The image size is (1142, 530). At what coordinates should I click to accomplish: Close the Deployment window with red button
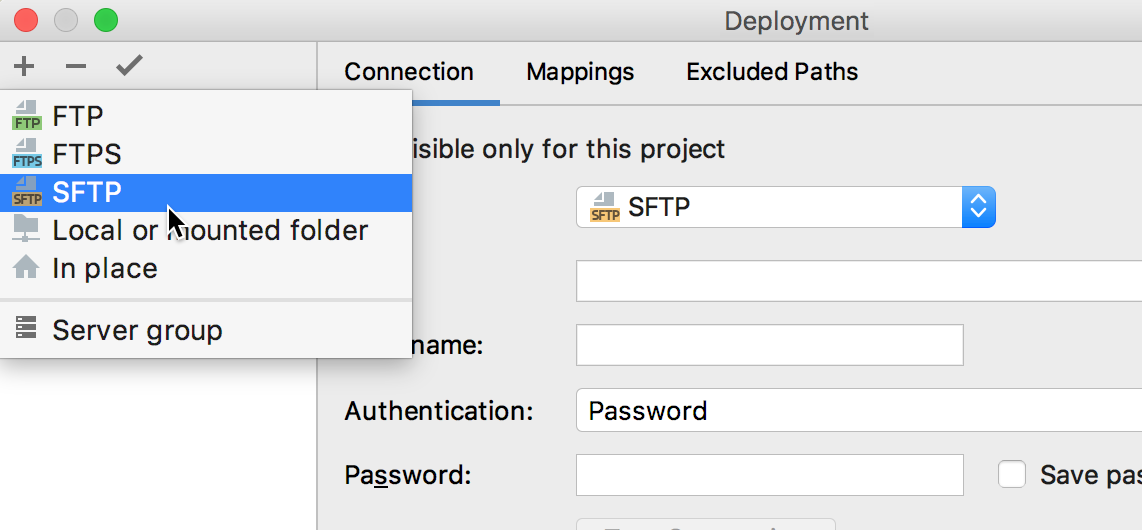pos(25,20)
